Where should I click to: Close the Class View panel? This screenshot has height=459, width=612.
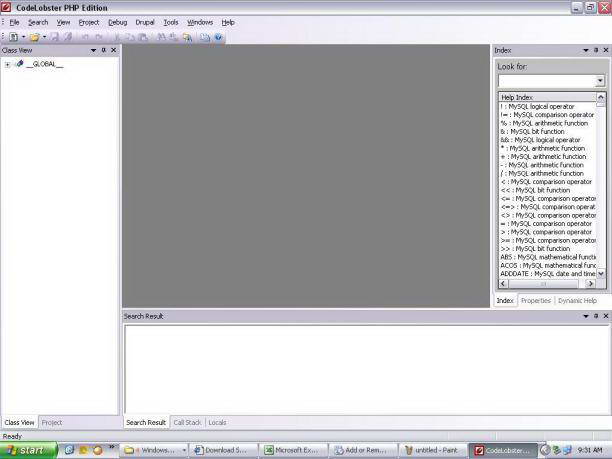coord(114,50)
